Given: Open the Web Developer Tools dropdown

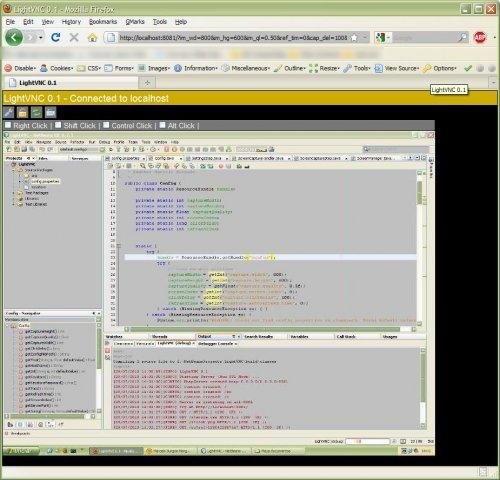Looking at the screenshot, I should [x=357, y=68].
